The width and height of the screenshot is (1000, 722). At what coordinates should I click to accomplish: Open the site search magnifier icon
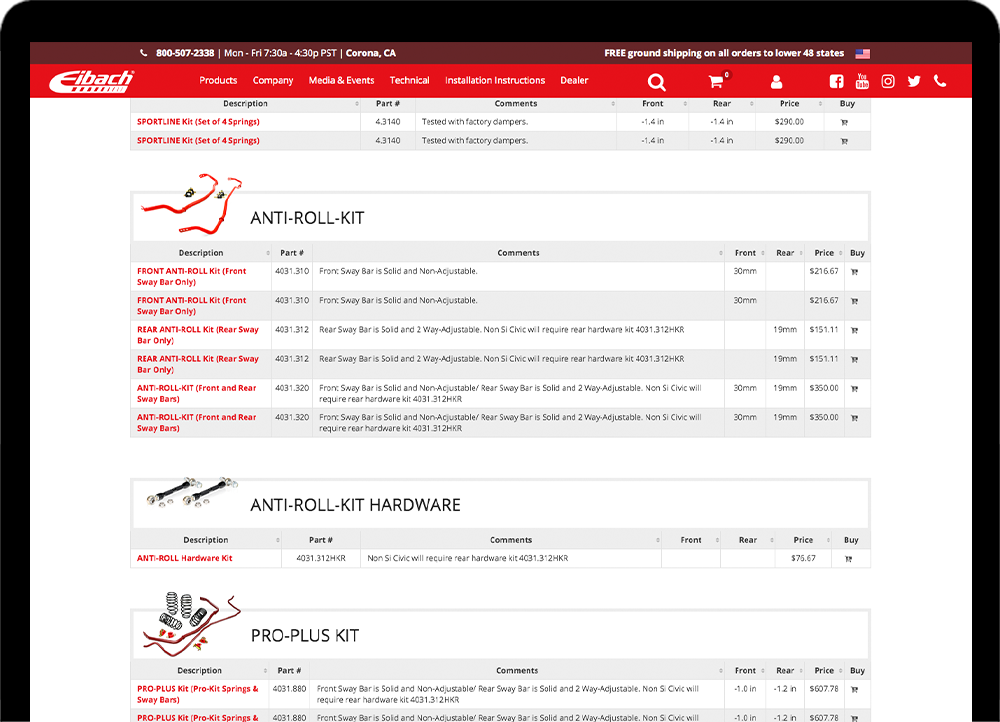tap(656, 82)
